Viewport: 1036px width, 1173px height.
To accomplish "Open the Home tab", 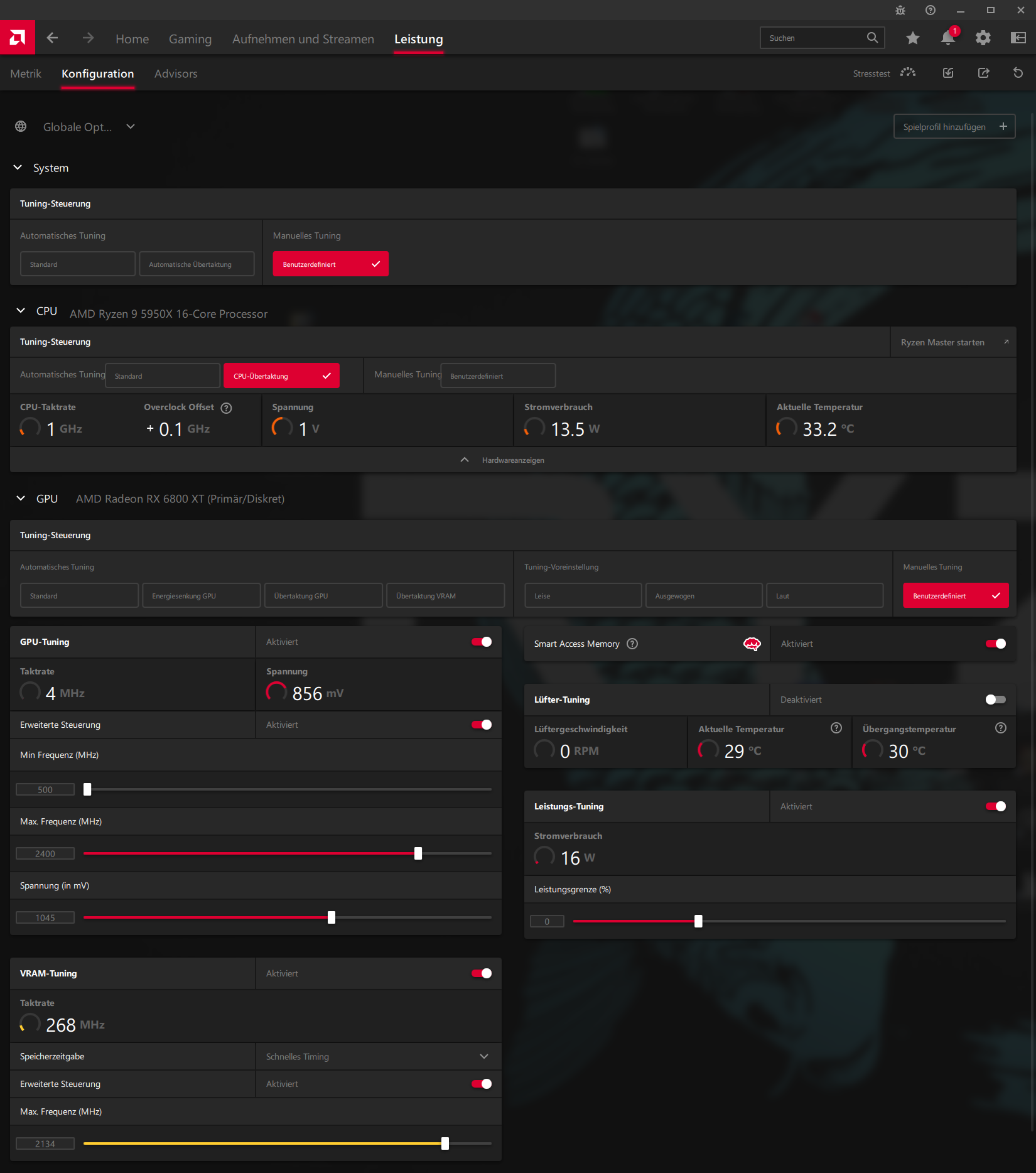I will click(x=132, y=39).
